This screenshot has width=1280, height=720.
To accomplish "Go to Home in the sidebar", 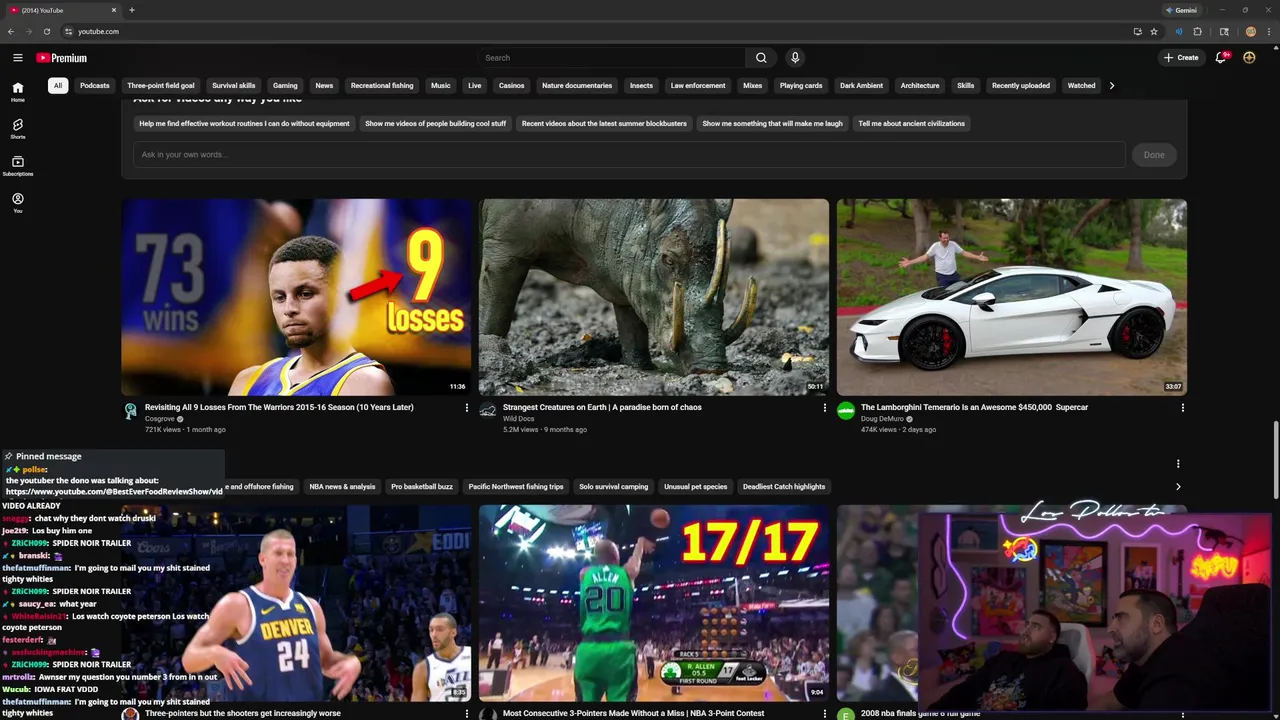I will click(17, 92).
